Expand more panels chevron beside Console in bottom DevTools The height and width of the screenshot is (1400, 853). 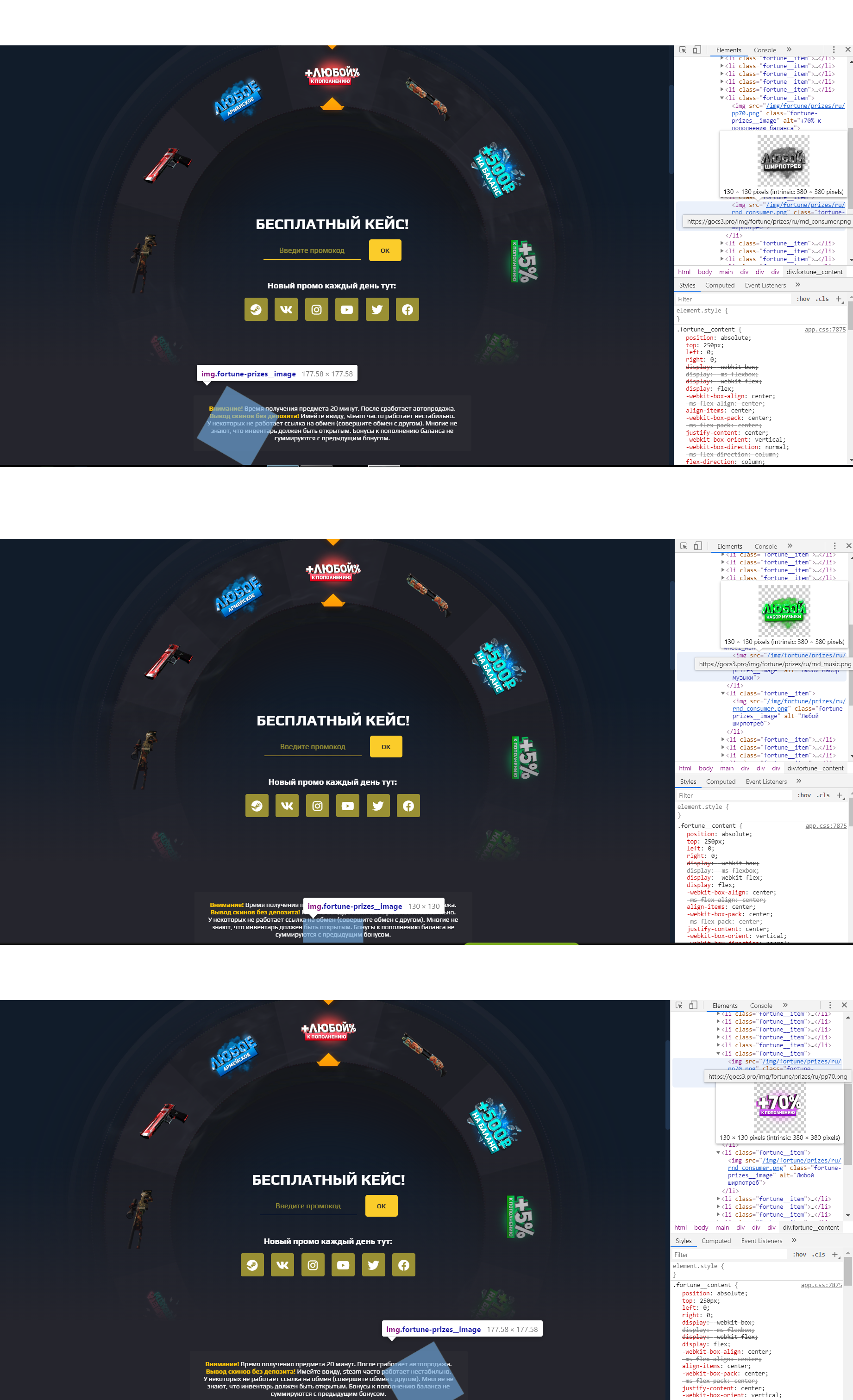click(x=785, y=1005)
